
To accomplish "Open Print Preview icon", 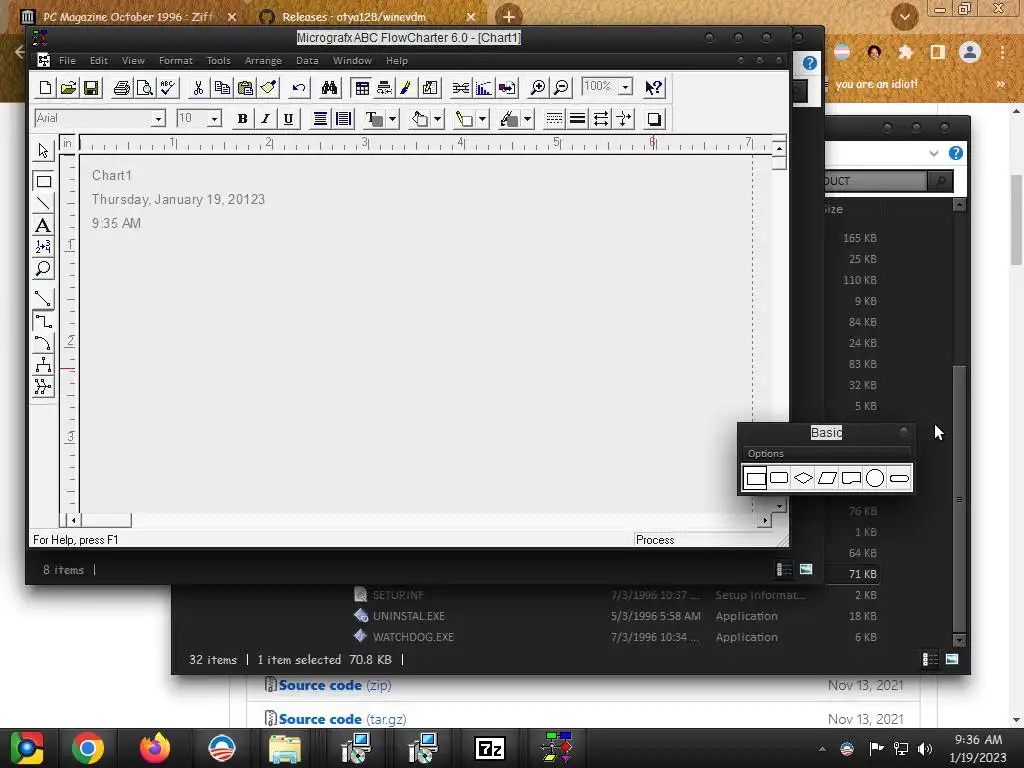I will point(144,88).
